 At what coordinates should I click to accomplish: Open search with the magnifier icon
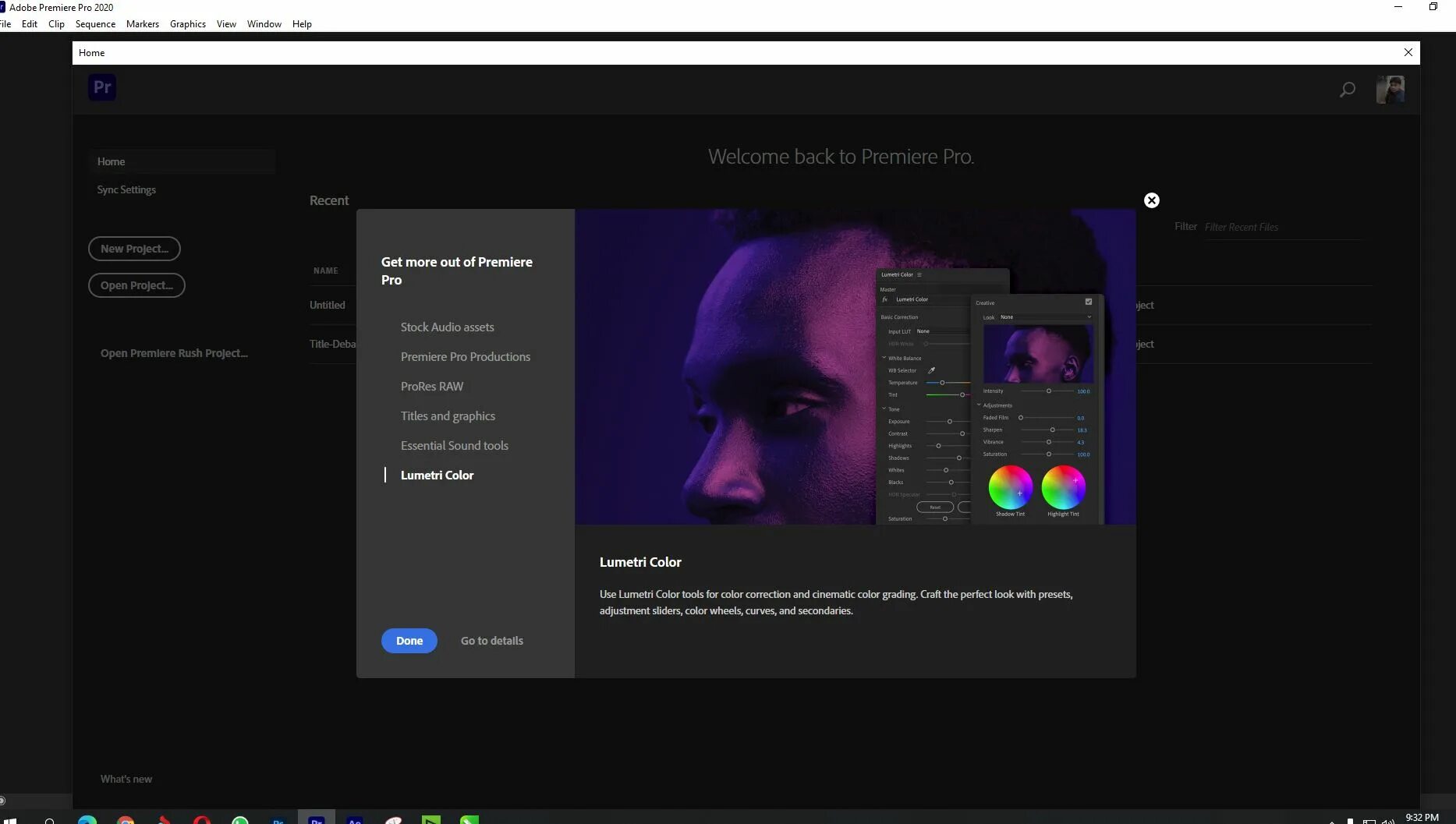click(x=1347, y=90)
